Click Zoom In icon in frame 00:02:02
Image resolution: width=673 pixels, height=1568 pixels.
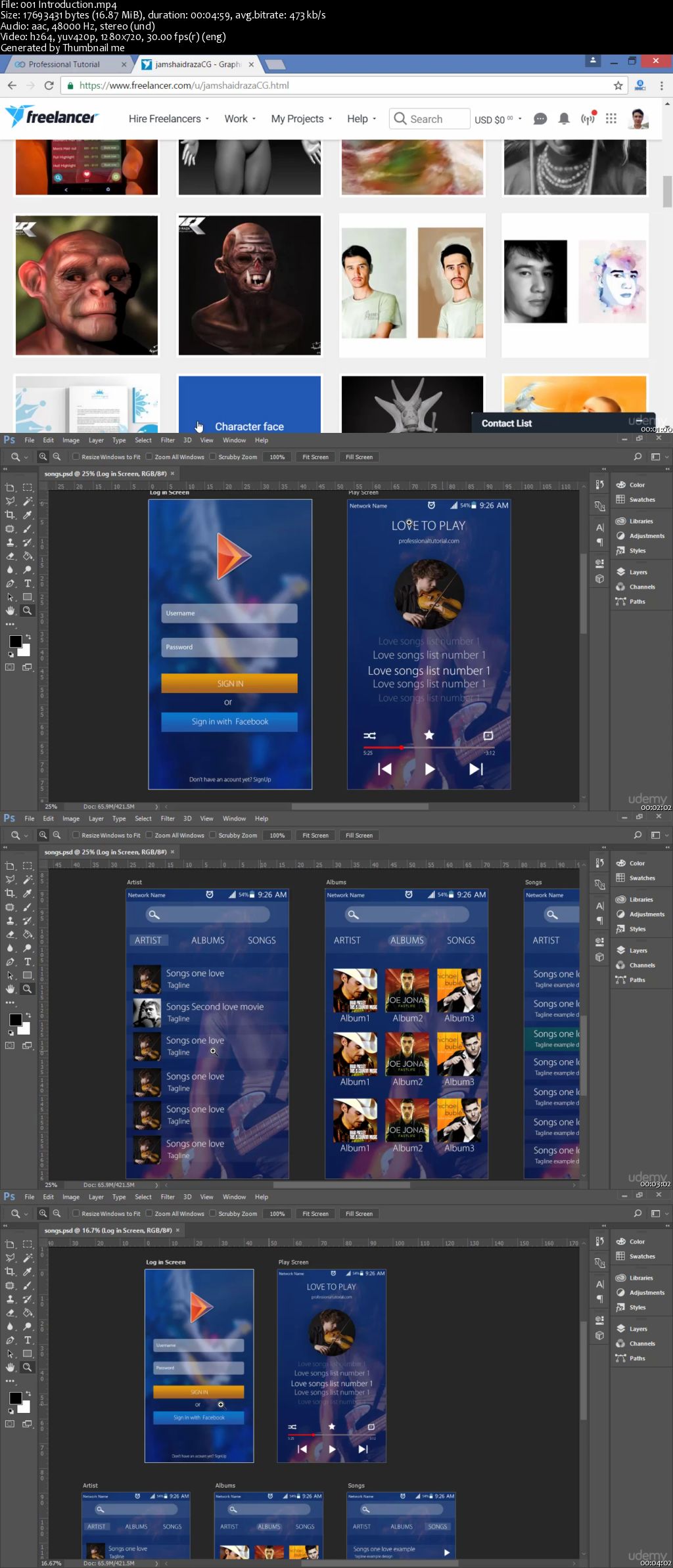[x=43, y=457]
